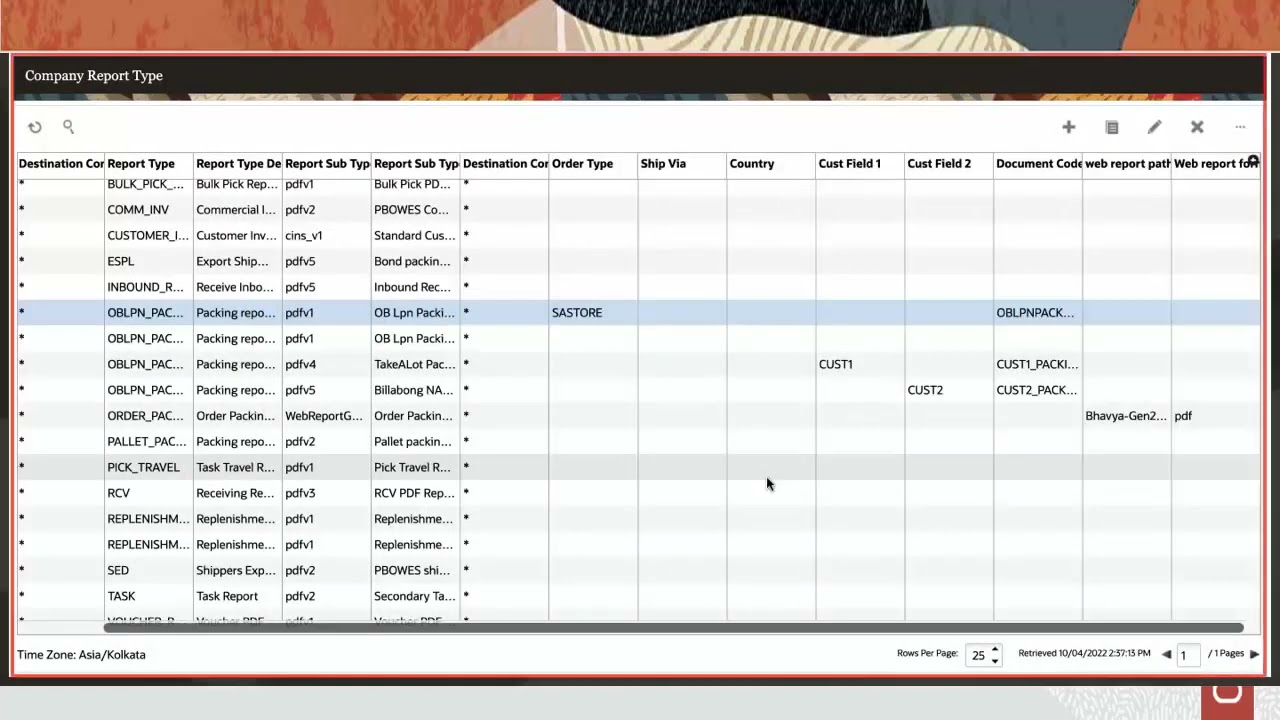Refresh the Company Report Type list
The image size is (1280, 720).
pos(35,127)
